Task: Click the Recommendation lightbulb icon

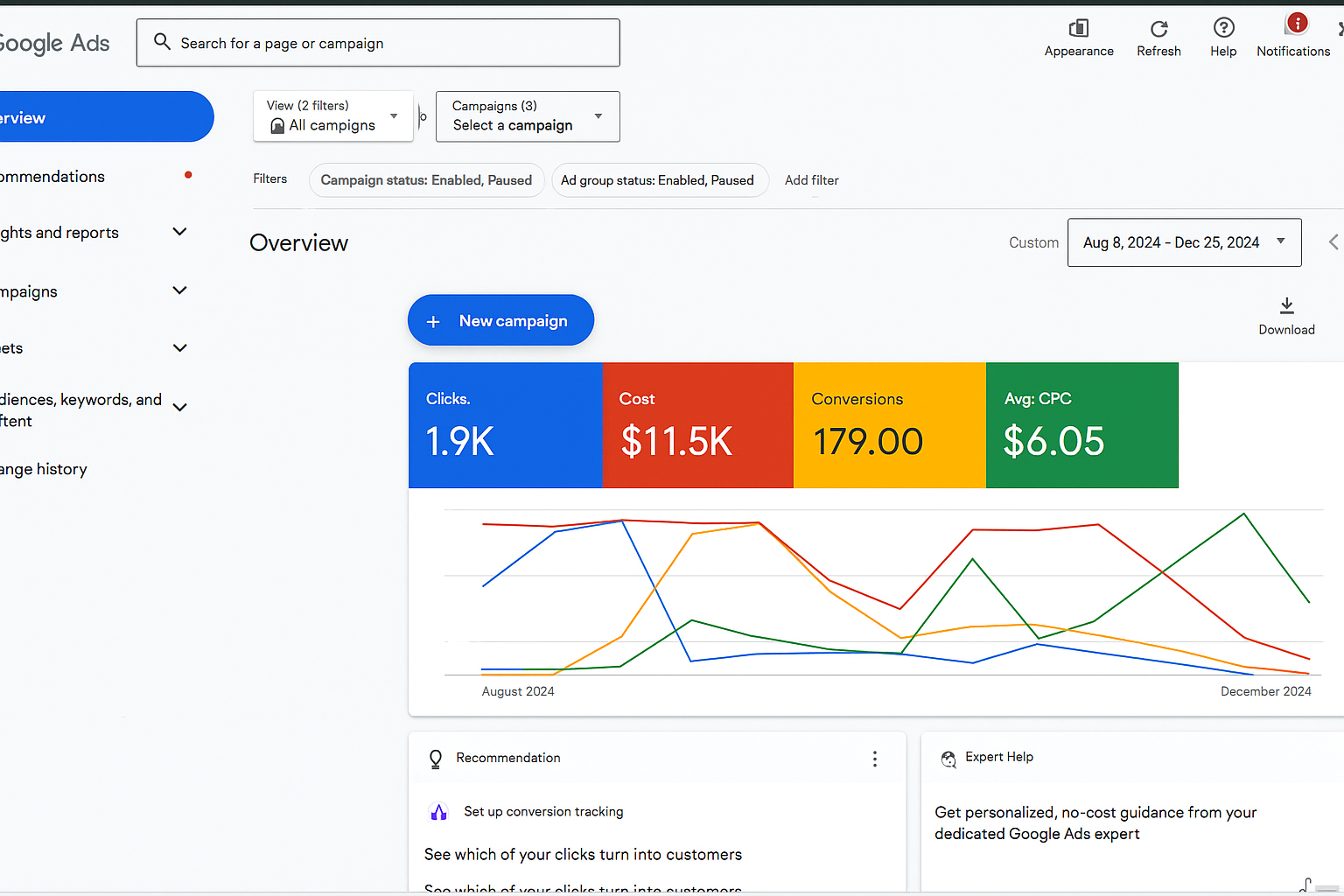Action: pyautogui.click(x=436, y=759)
